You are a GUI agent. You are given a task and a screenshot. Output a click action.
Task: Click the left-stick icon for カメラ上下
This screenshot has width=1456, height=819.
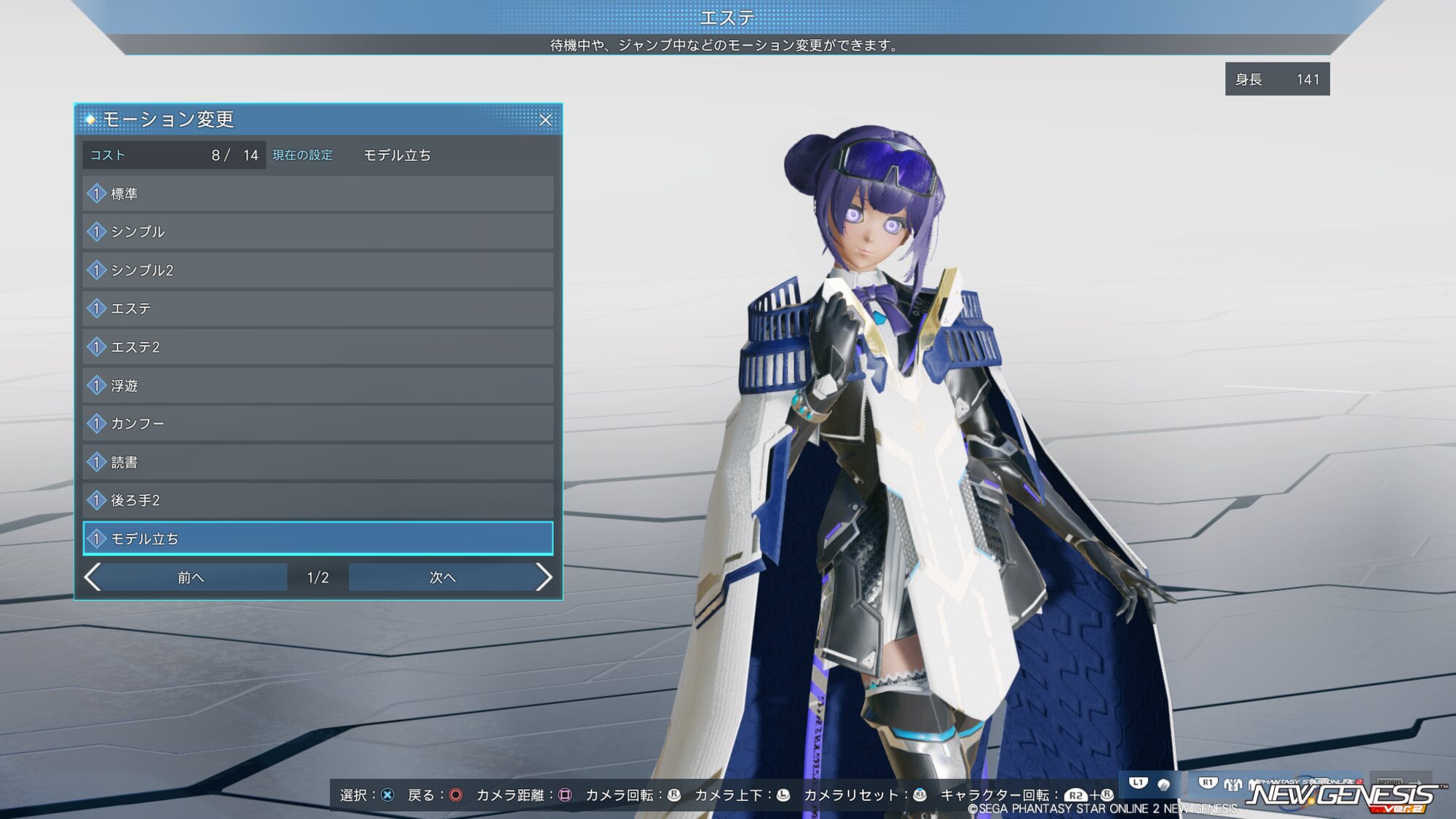783,795
